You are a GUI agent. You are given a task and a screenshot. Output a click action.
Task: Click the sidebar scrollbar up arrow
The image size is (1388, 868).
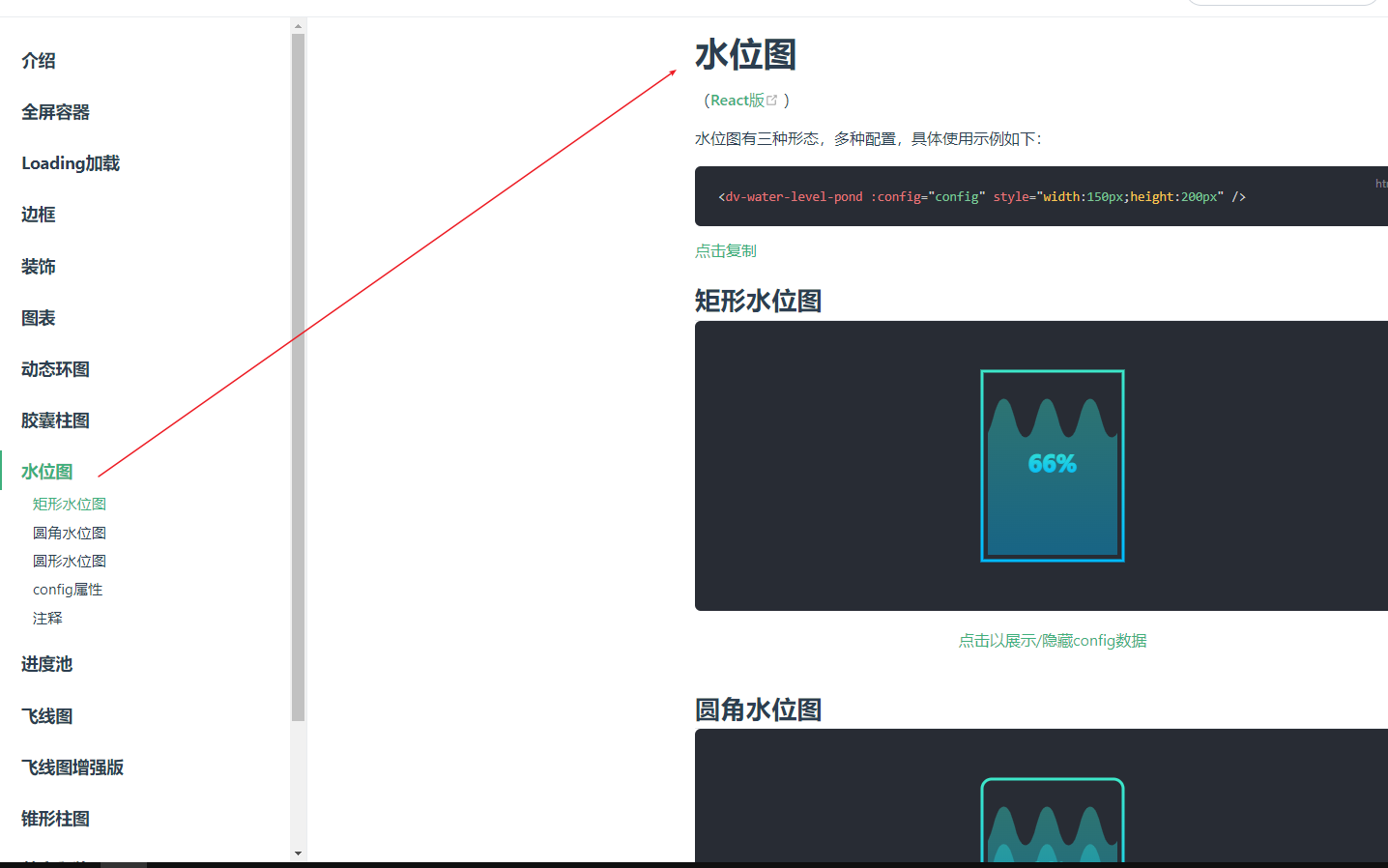pyautogui.click(x=298, y=26)
